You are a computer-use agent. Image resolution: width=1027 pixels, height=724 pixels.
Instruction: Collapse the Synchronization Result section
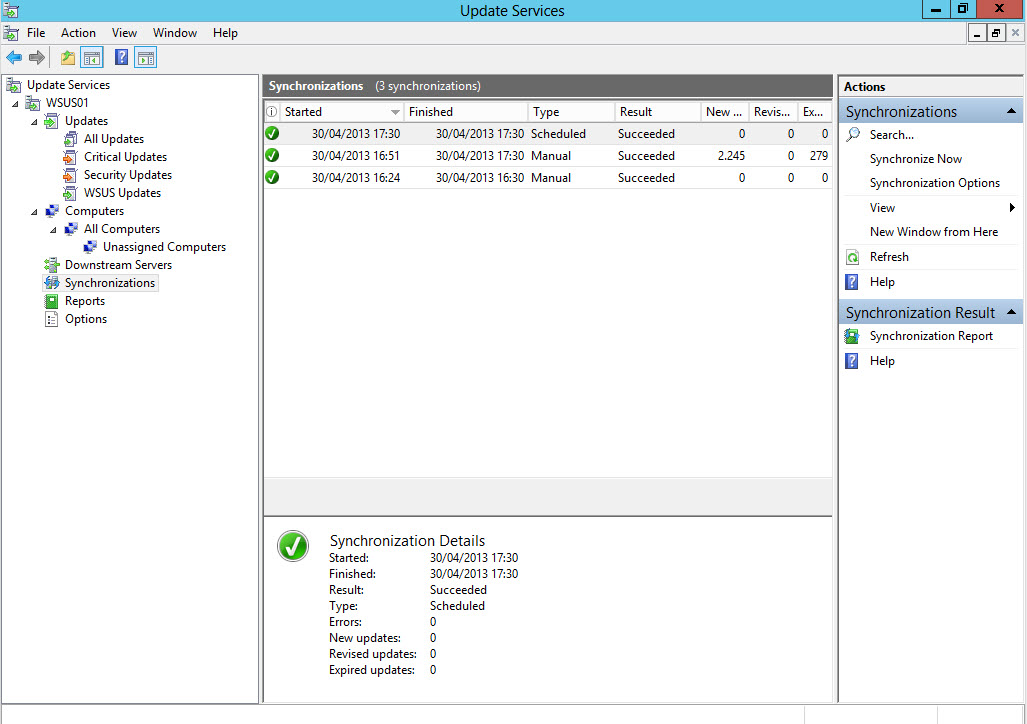pyautogui.click(x=1011, y=312)
